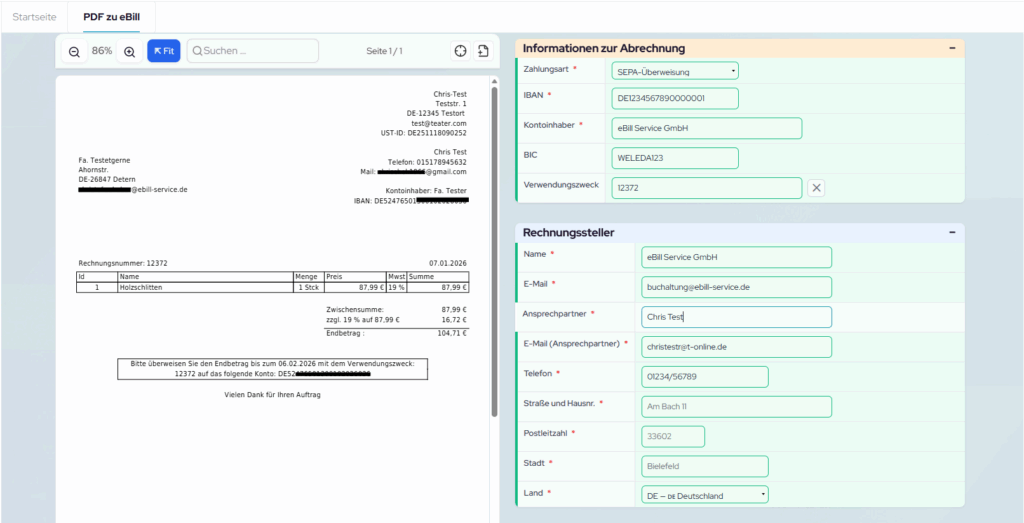The width and height of the screenshot is (1024, 523).
Task: Click the Zwischensumme line in the invoice
Action: 396,309
